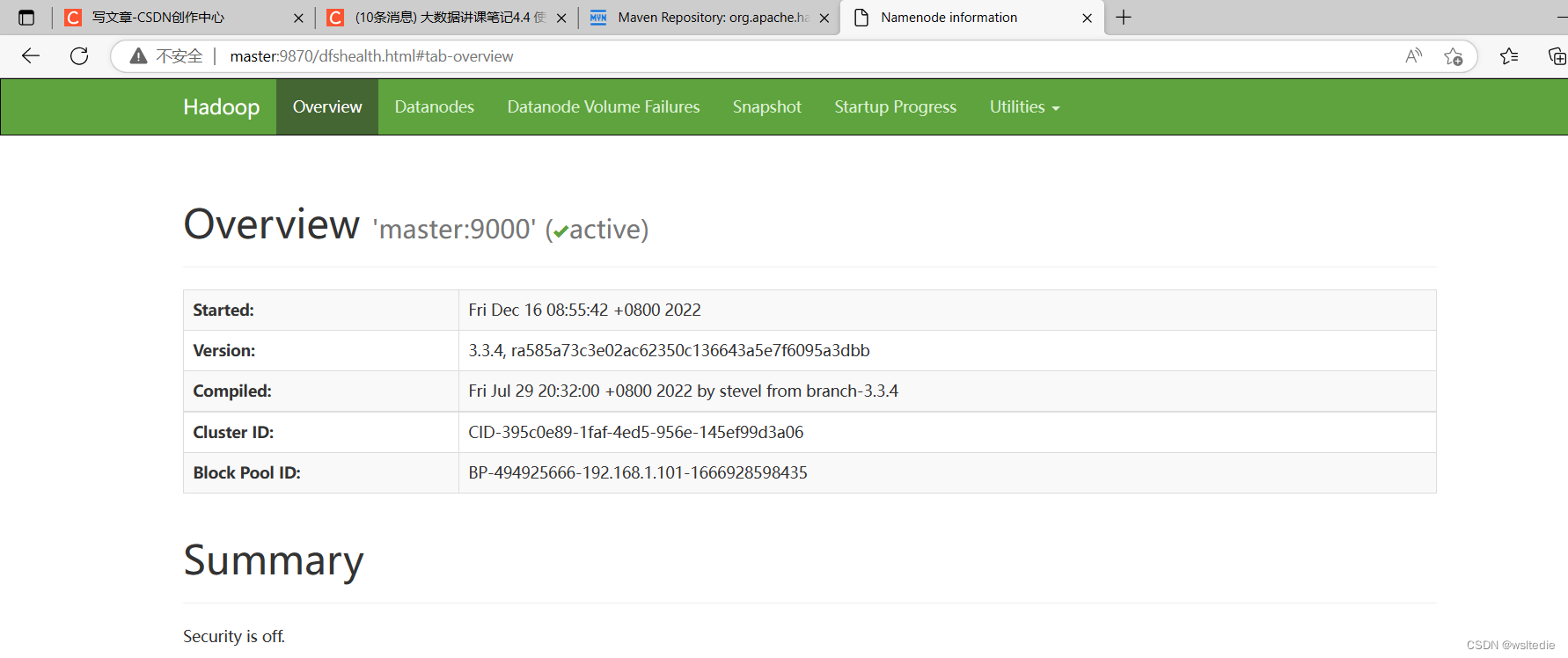
Task: View Startup Progress
Action: click(896, 106)
